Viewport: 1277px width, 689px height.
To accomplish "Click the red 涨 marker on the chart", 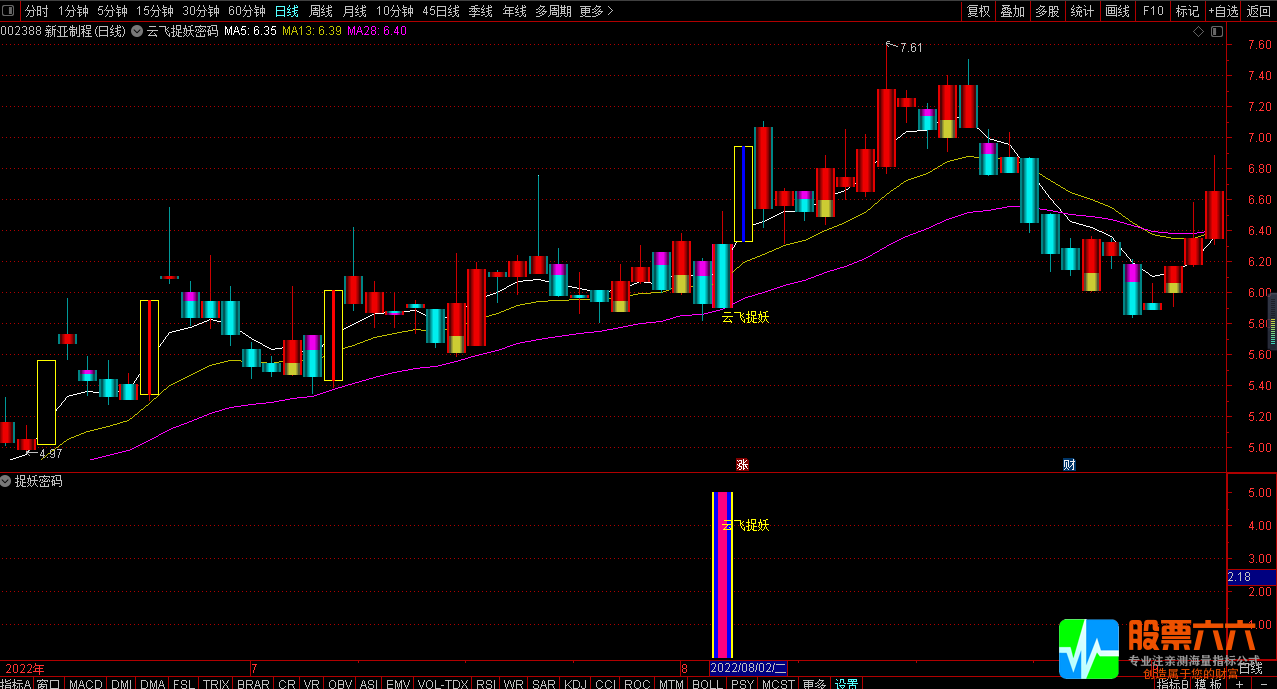I will click(742, 464).
